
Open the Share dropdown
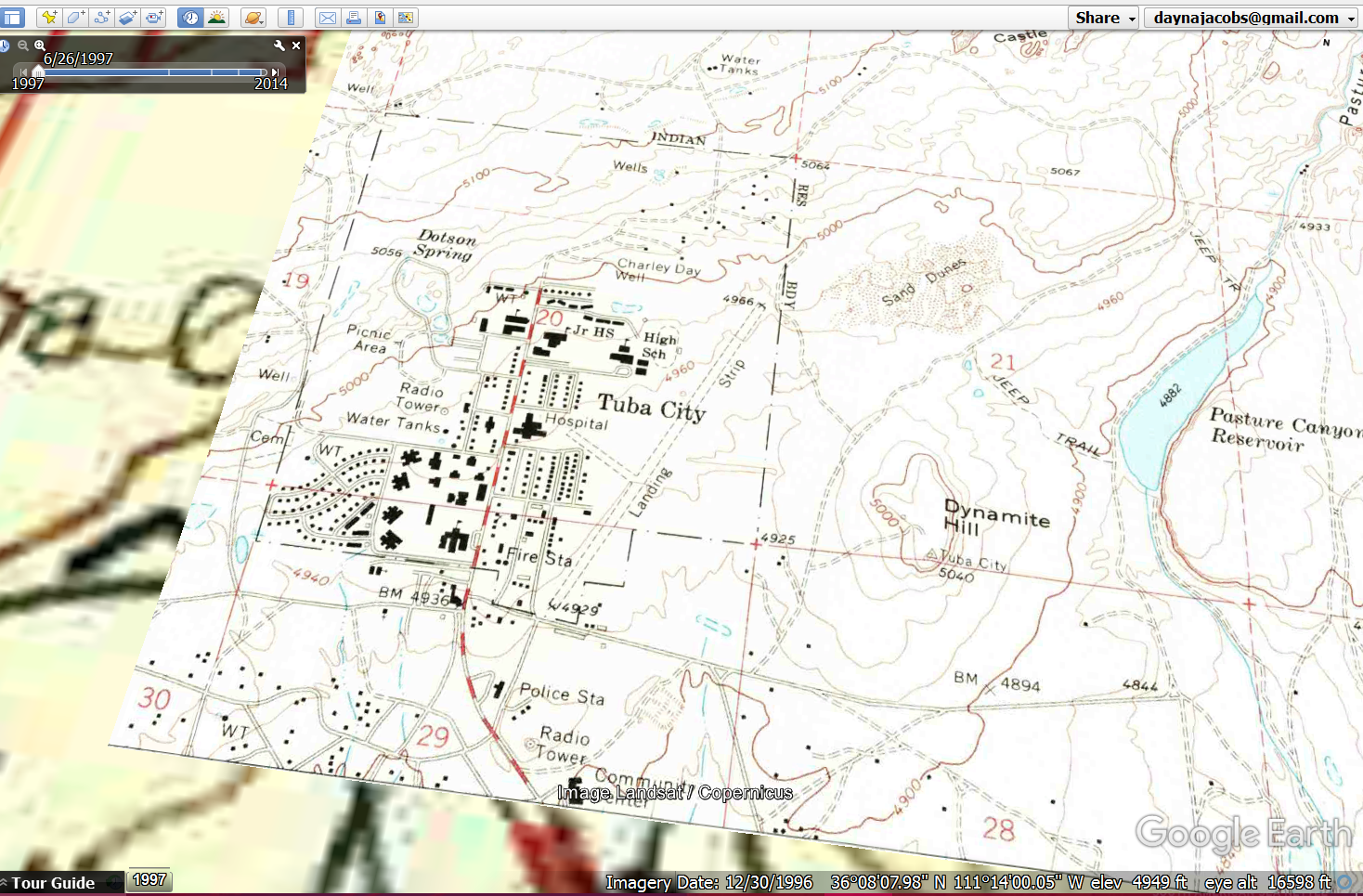1104,18
